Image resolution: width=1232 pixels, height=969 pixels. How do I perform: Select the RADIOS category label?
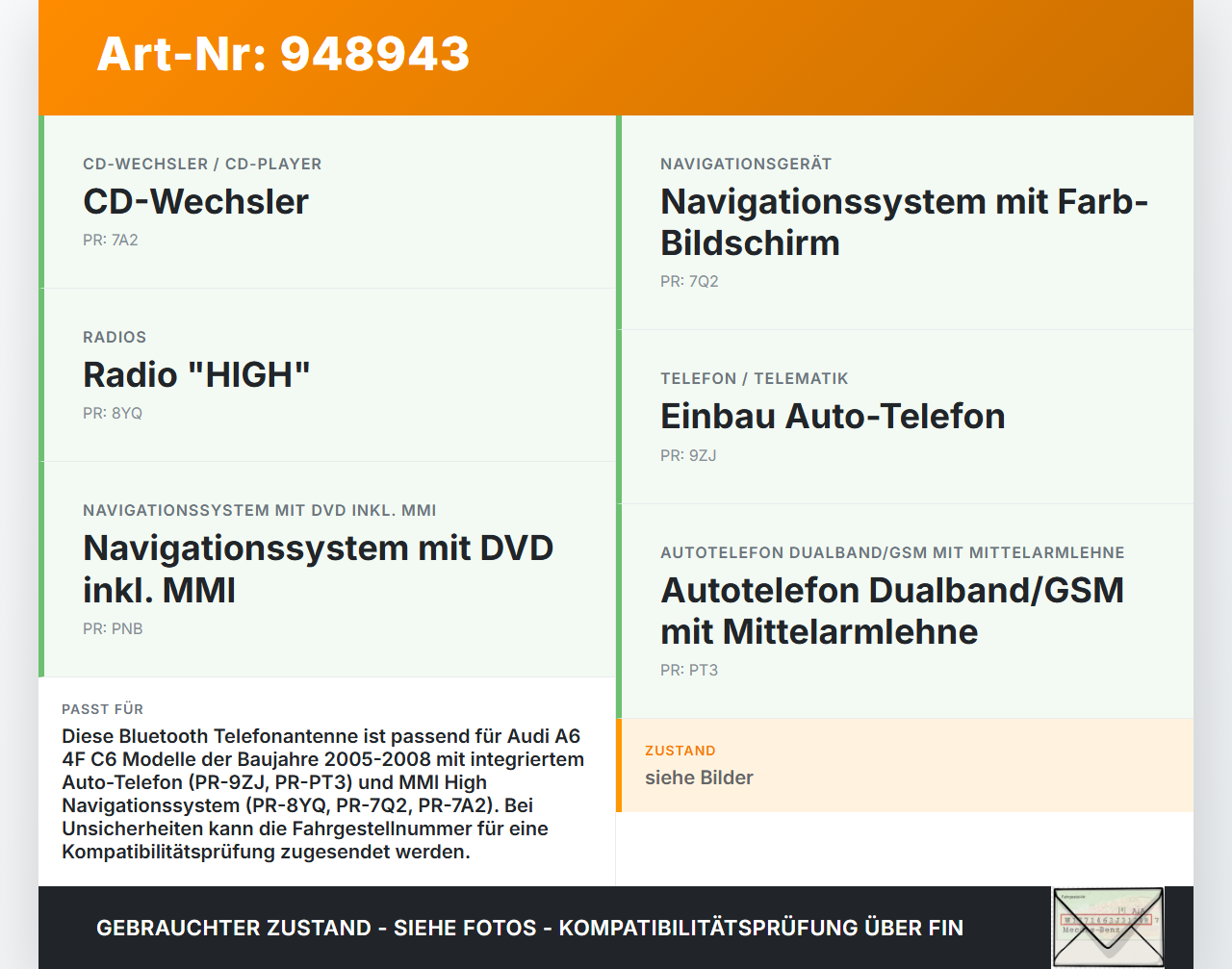[115, 337]
